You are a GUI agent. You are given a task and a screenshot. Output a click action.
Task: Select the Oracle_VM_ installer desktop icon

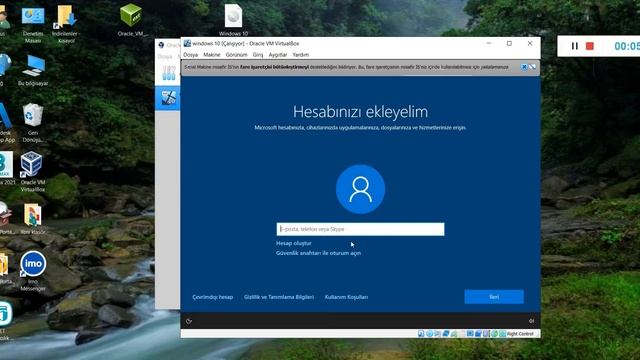point(131,20)
